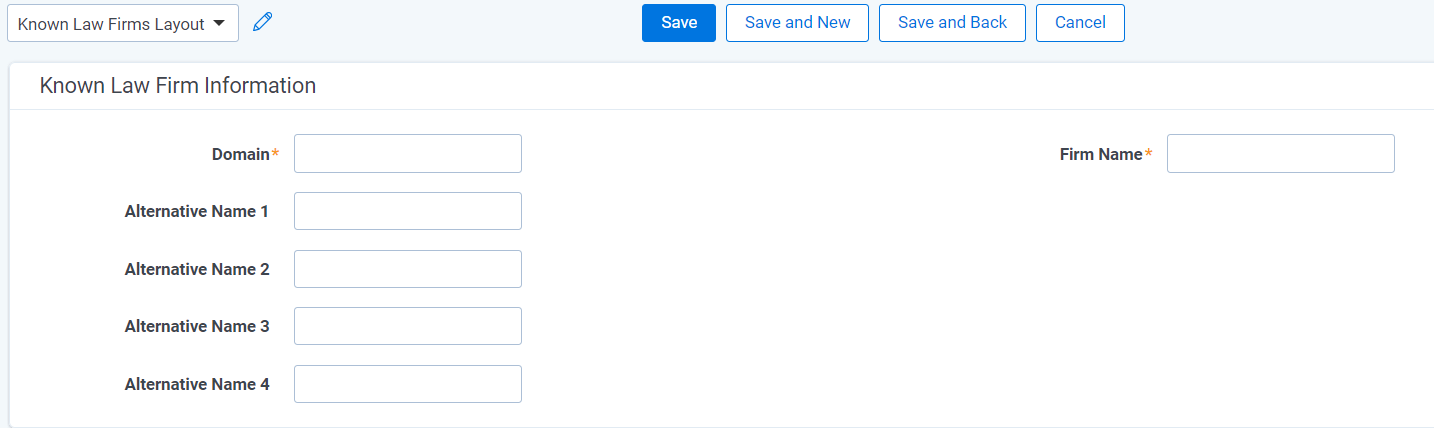Screen dimensions: 1434x428
Task: Click the Alternative Name 4 label
Action: [x=197, y=384]
